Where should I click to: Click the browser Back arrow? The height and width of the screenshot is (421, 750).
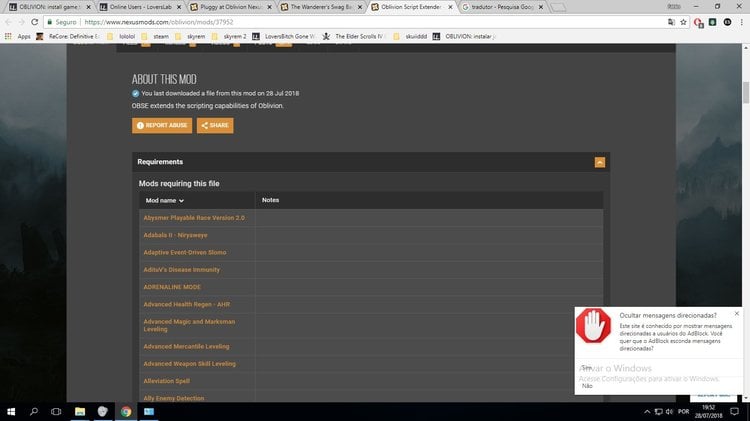pyautogui.click(x=8, y=22)
